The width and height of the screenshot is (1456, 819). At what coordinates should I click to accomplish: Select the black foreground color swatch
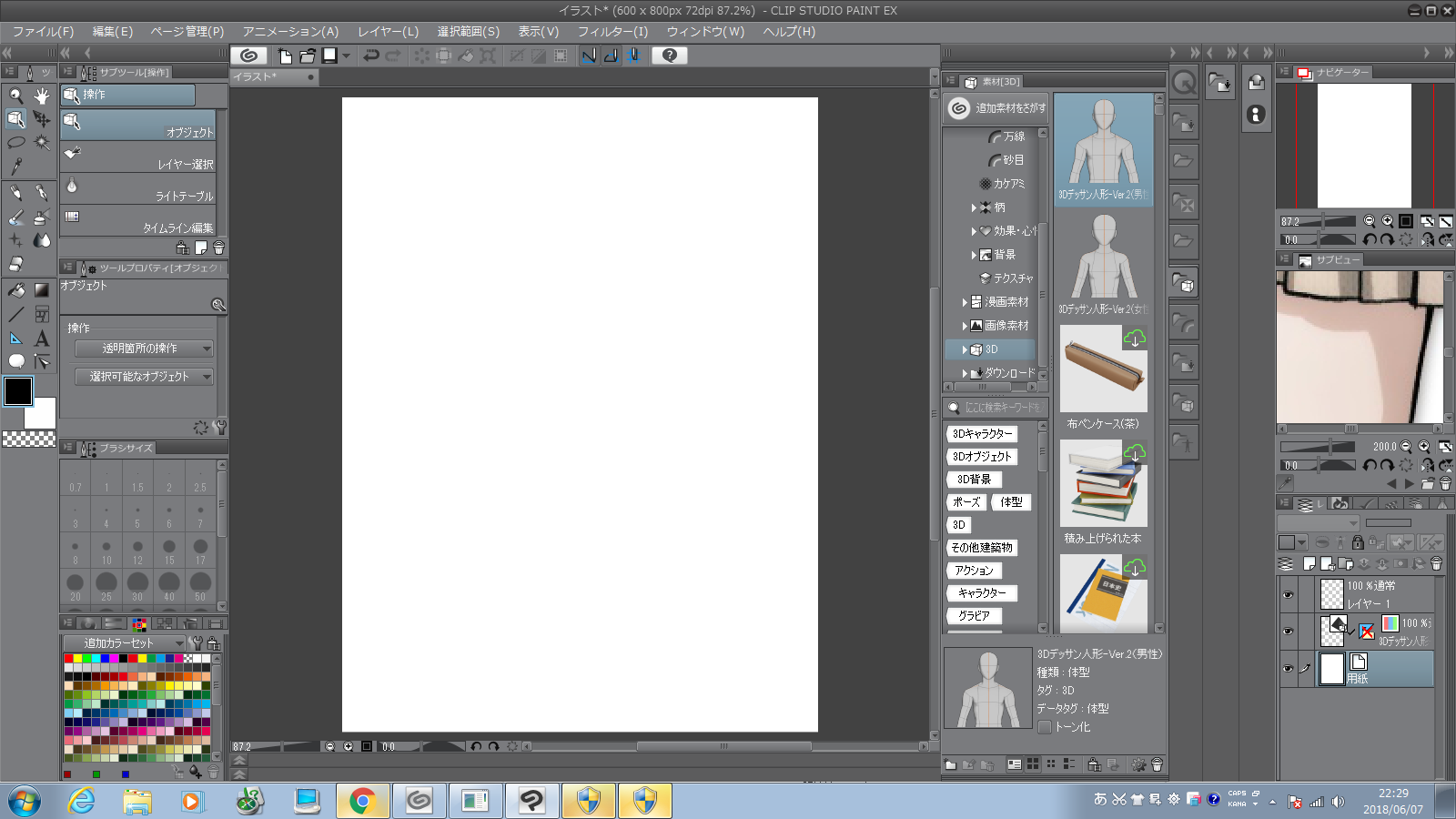(x=18, y=391)
